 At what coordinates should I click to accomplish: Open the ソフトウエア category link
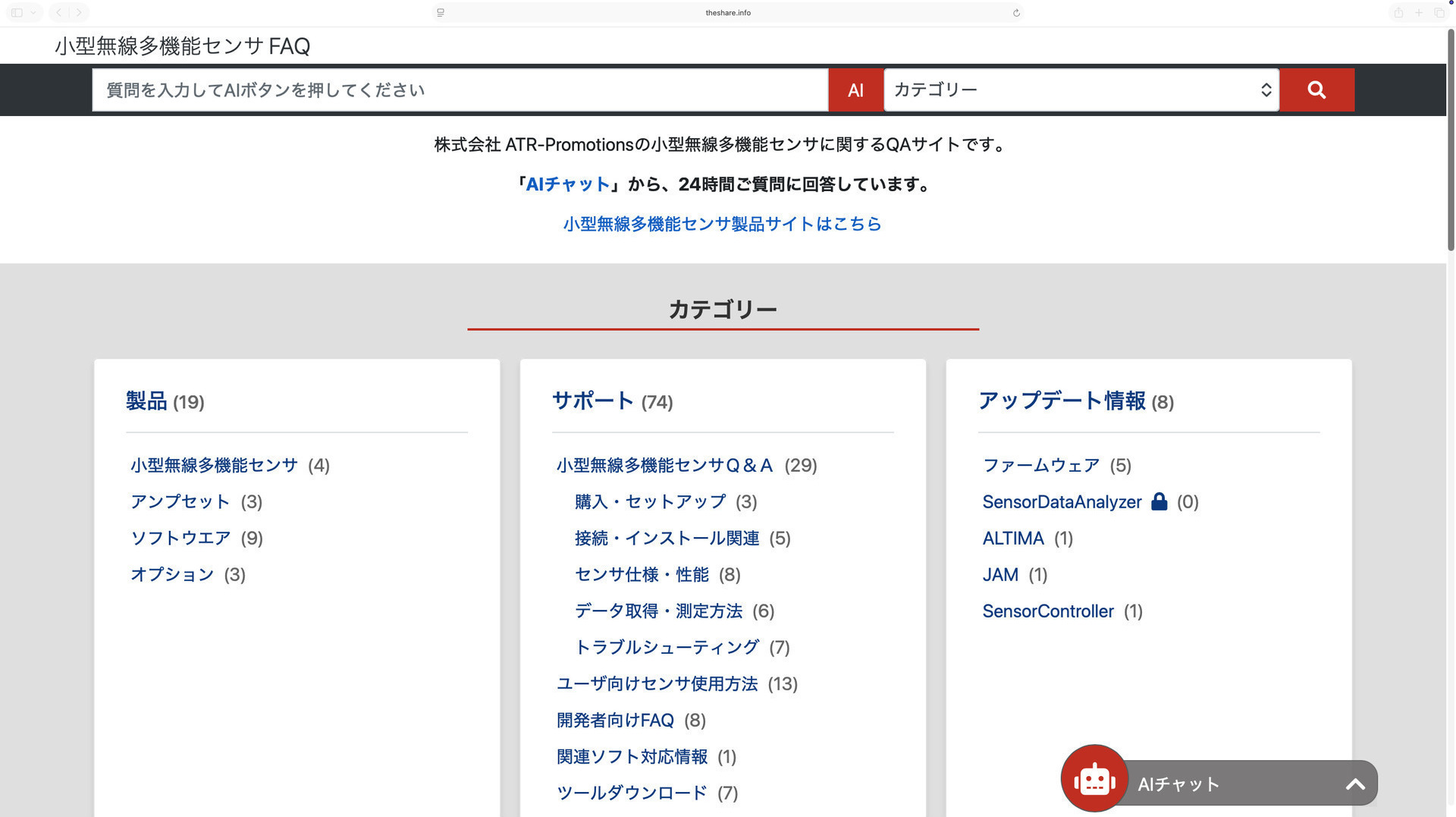click(x=180, y=538)
